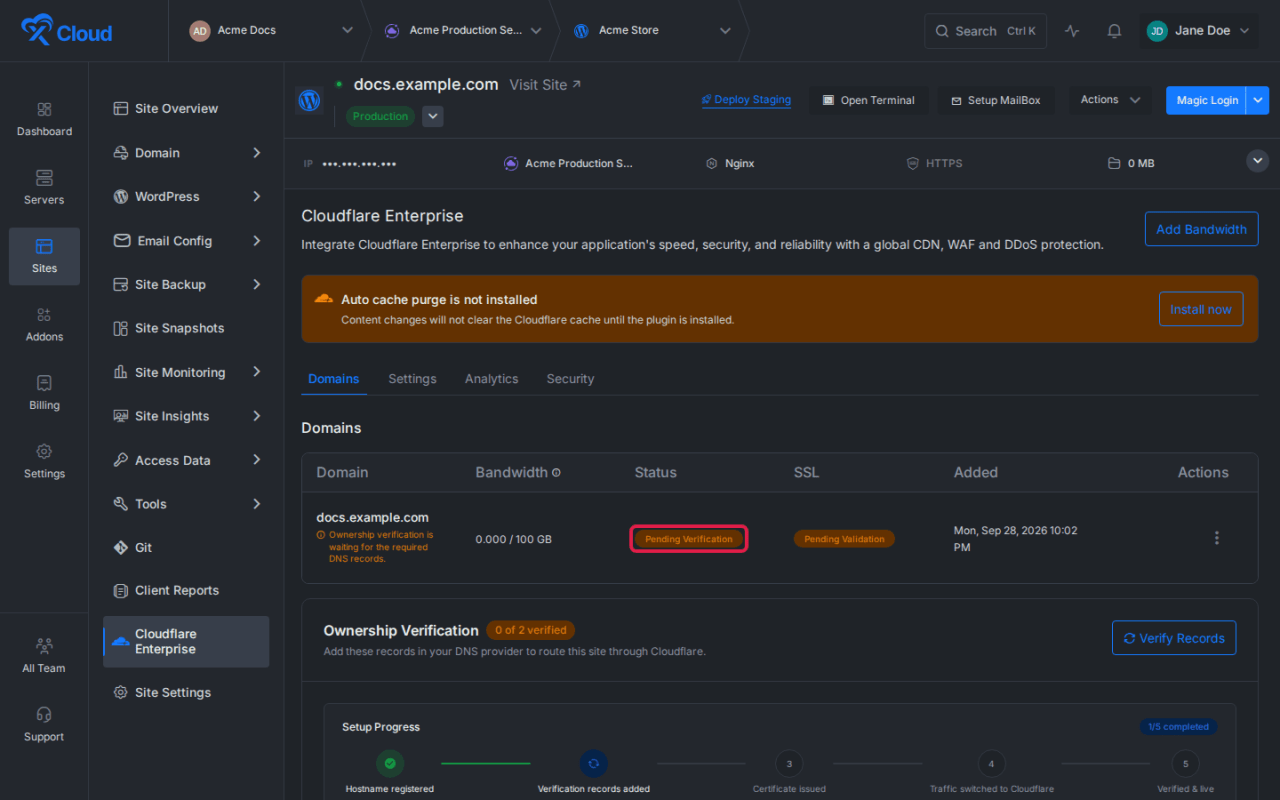1280x800 pixels.
Task: Open the notifications bell
Action: pos(1114,31)
